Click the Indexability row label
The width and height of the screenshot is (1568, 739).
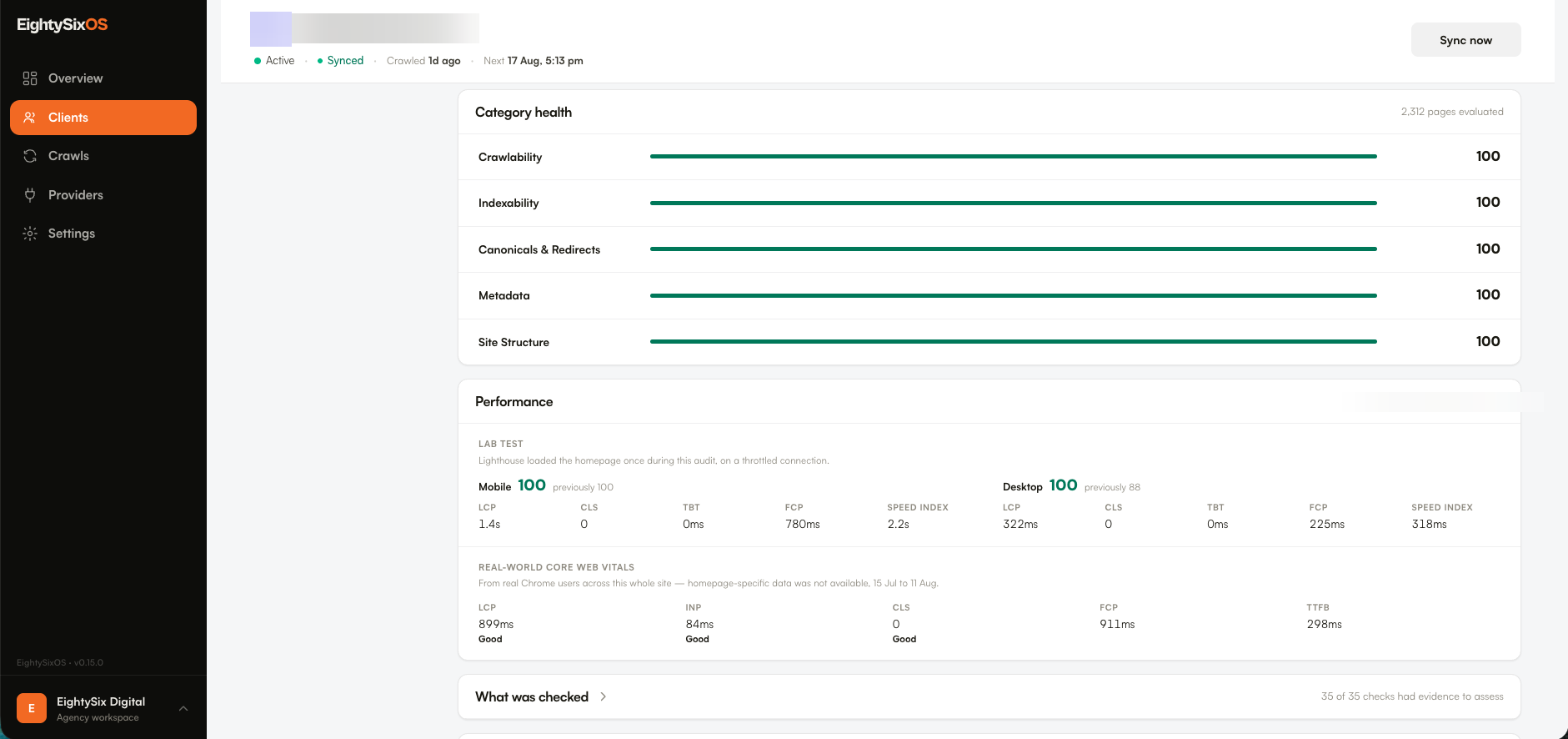pos(508,203)
